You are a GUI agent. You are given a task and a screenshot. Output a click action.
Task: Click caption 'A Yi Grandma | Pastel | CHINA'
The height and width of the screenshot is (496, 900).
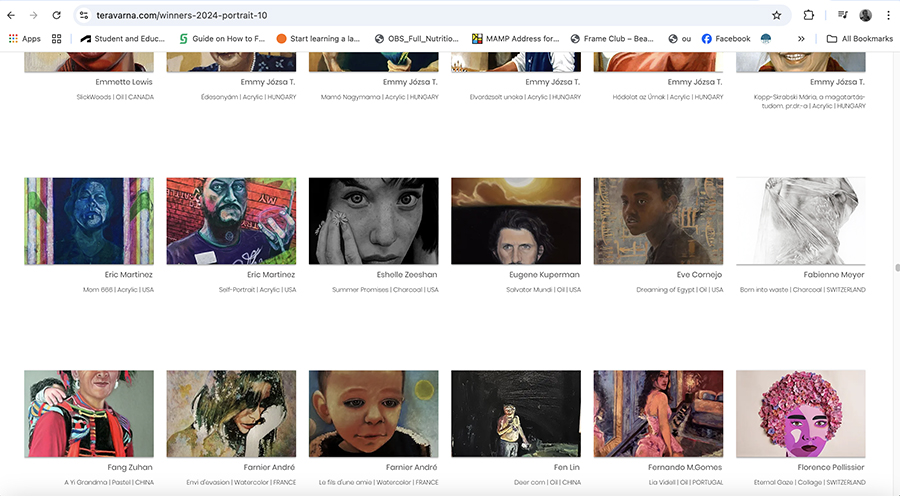coord(109,483)
